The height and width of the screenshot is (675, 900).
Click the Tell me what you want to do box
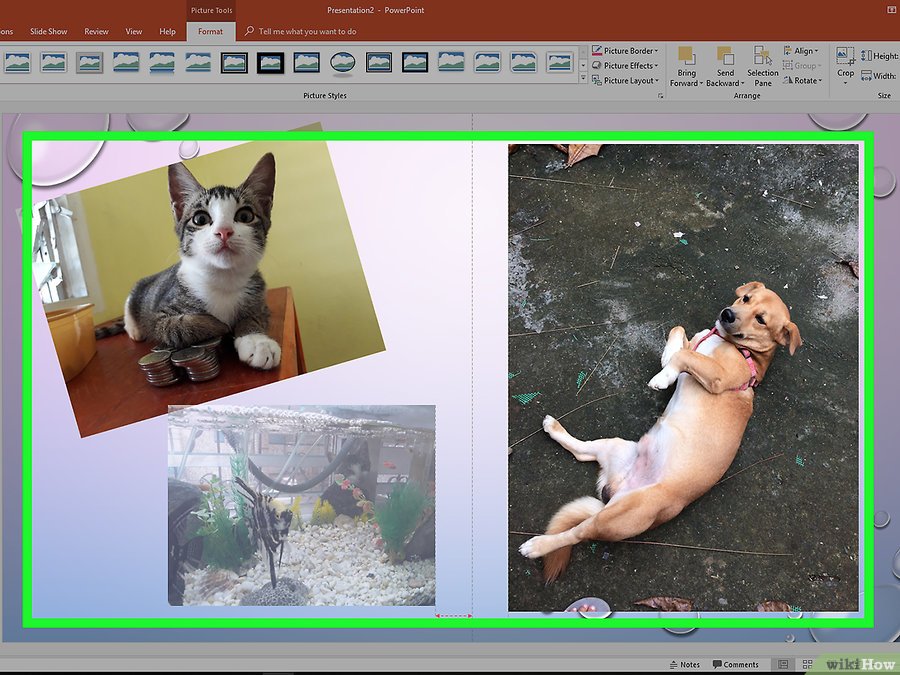click(307, 32)
